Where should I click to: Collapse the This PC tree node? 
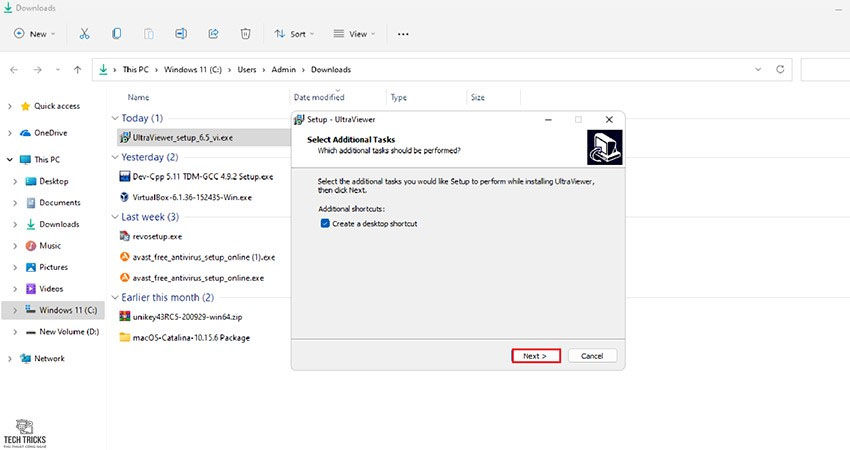click(10, 159)
